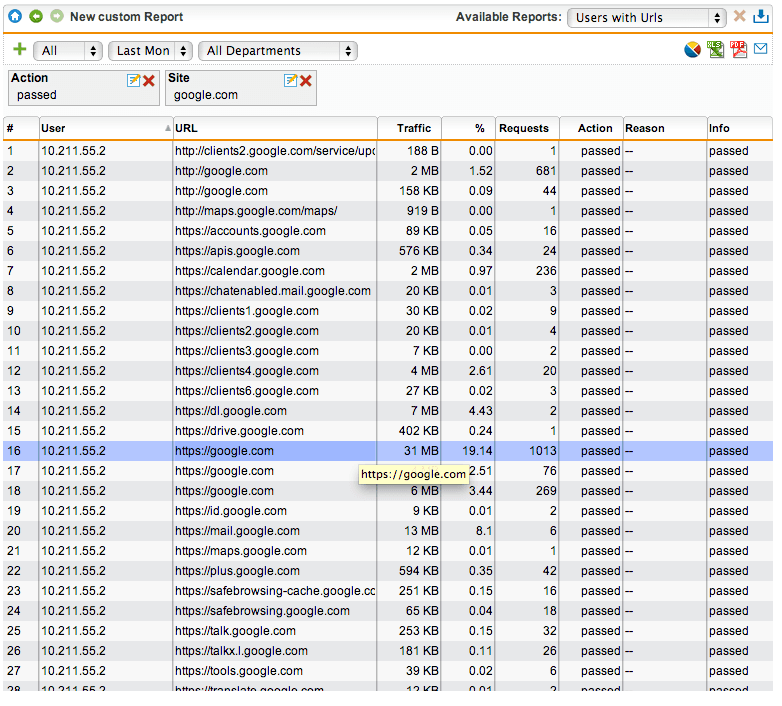Show the pie chart view
This screenshot has height=706, width=782.
692,50
